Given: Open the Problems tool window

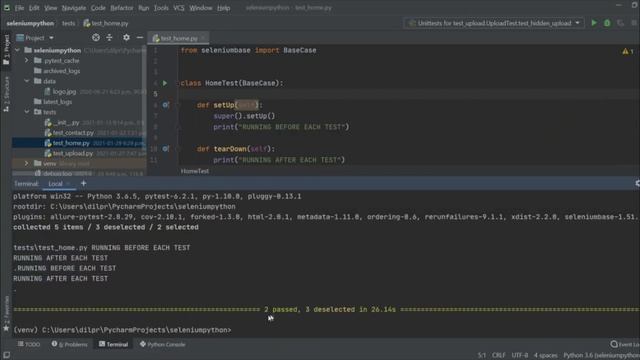Looking at the screenshot, I should click(x=69, y=344).
